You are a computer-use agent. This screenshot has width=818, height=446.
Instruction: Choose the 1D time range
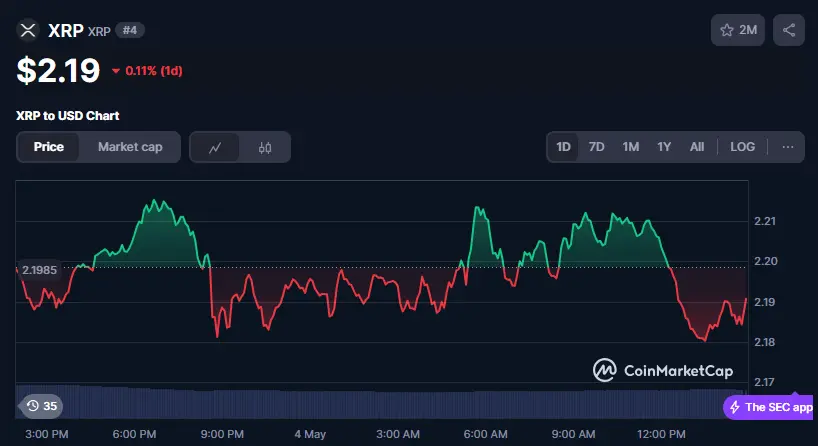[563, 147]
